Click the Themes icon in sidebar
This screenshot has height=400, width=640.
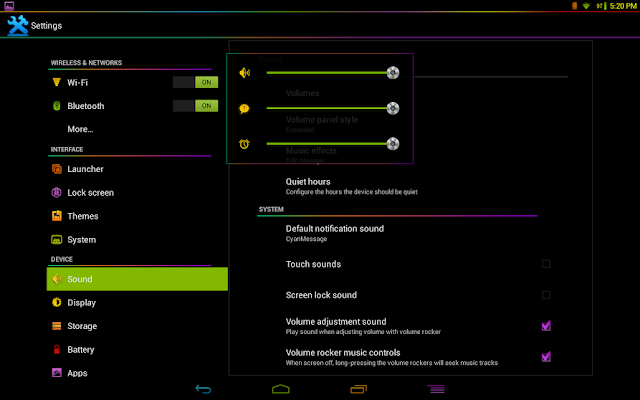(x=57, y=216)
